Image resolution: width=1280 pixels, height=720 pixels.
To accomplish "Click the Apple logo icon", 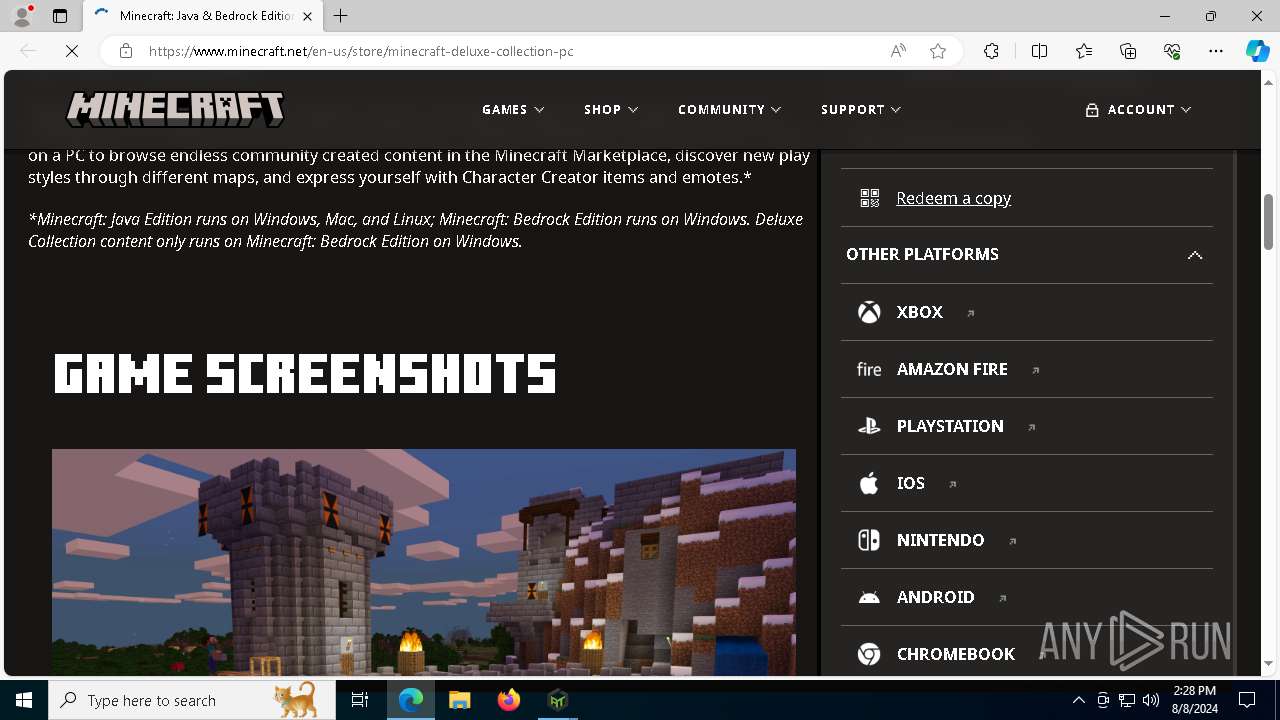I will coord(869,483).
